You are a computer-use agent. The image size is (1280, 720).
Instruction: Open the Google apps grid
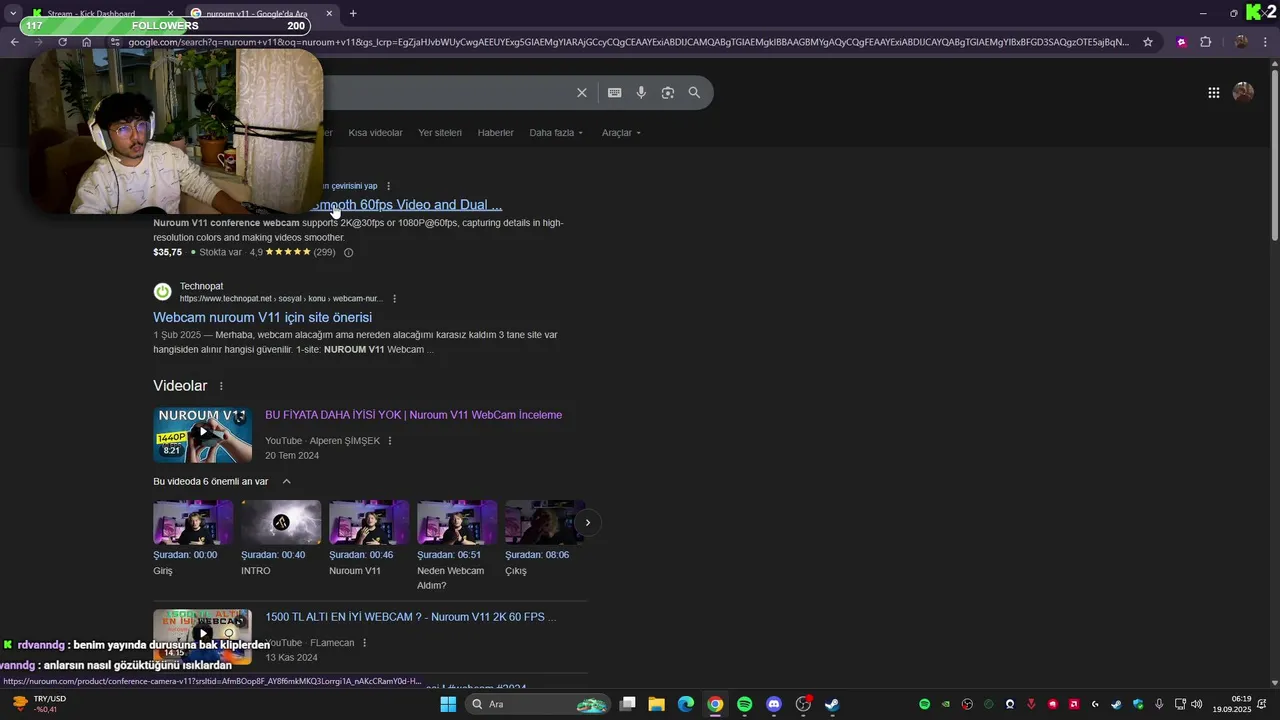coord(1213,93)
